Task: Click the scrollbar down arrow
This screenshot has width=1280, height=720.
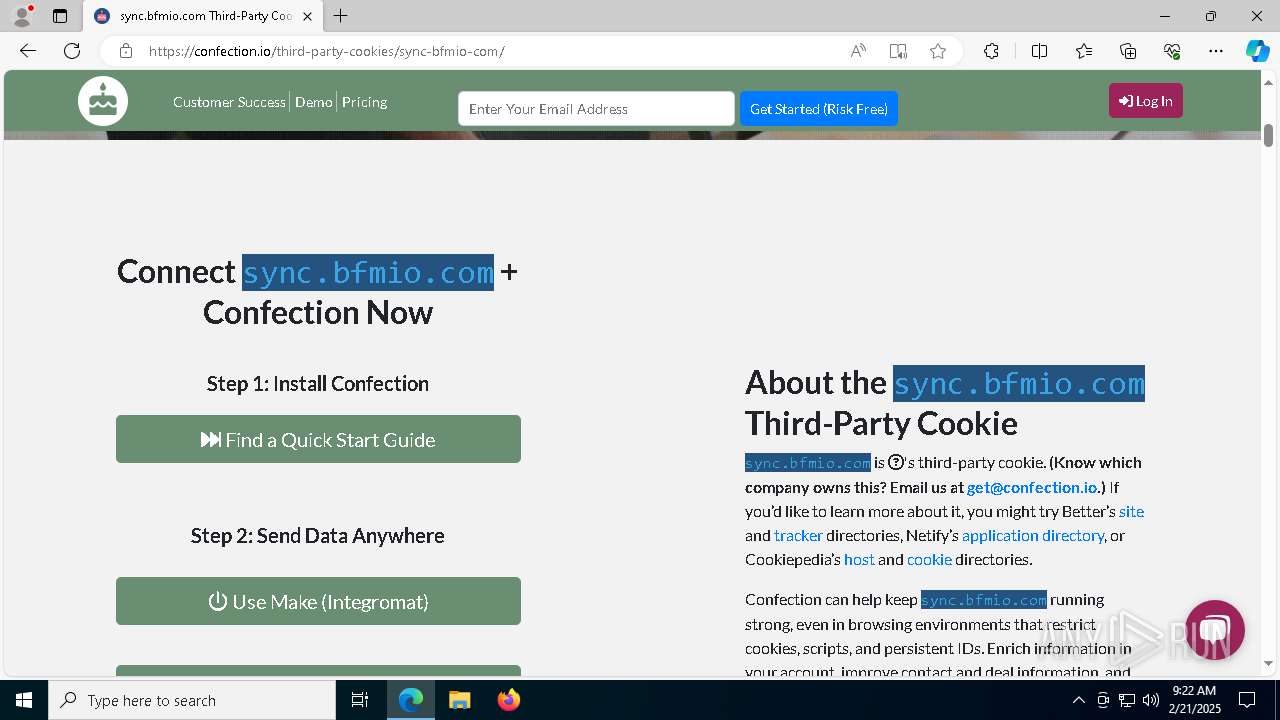Action: point(1268,664)
